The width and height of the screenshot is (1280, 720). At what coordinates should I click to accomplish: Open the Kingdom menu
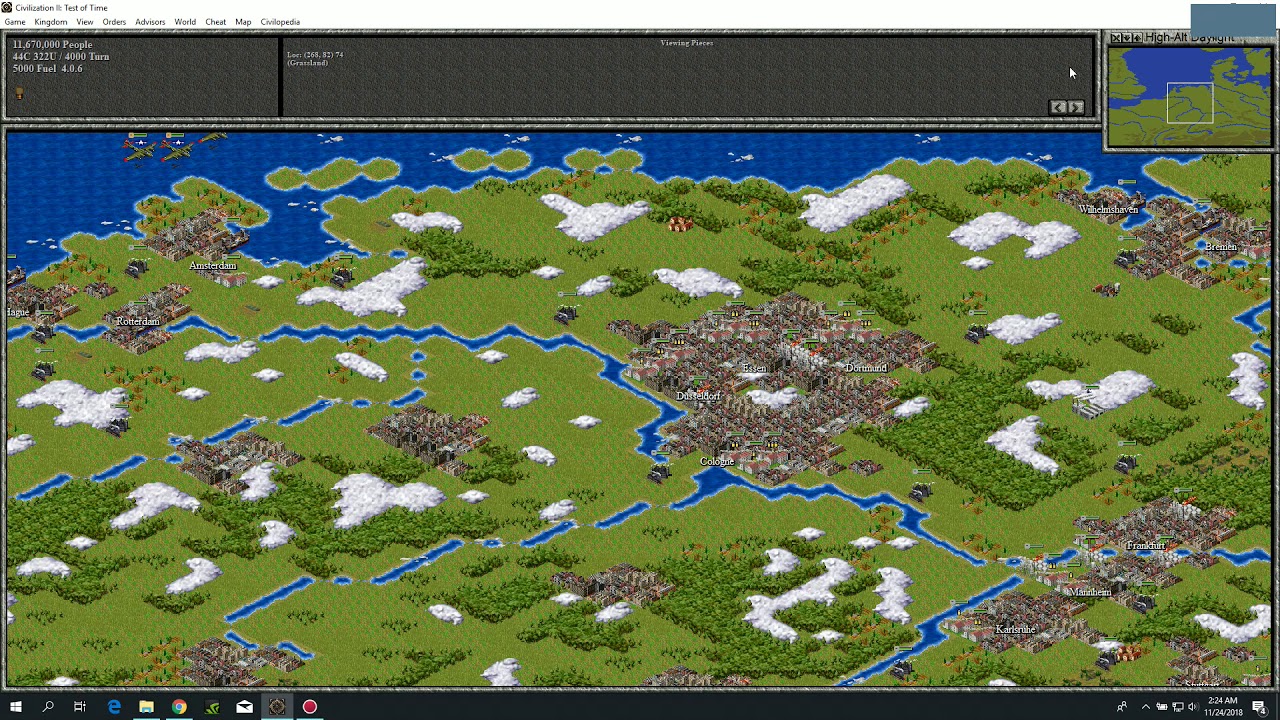click(x=51, y=22)
